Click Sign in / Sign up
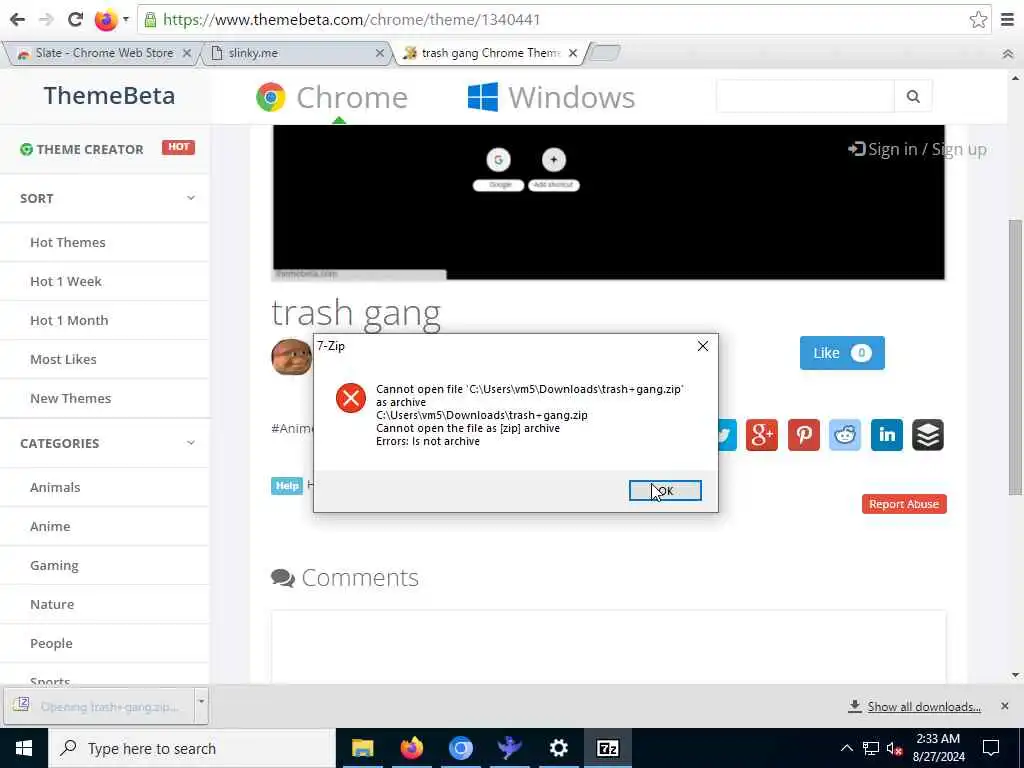The height and width of the screenshot is (768, 1024). 917,150
